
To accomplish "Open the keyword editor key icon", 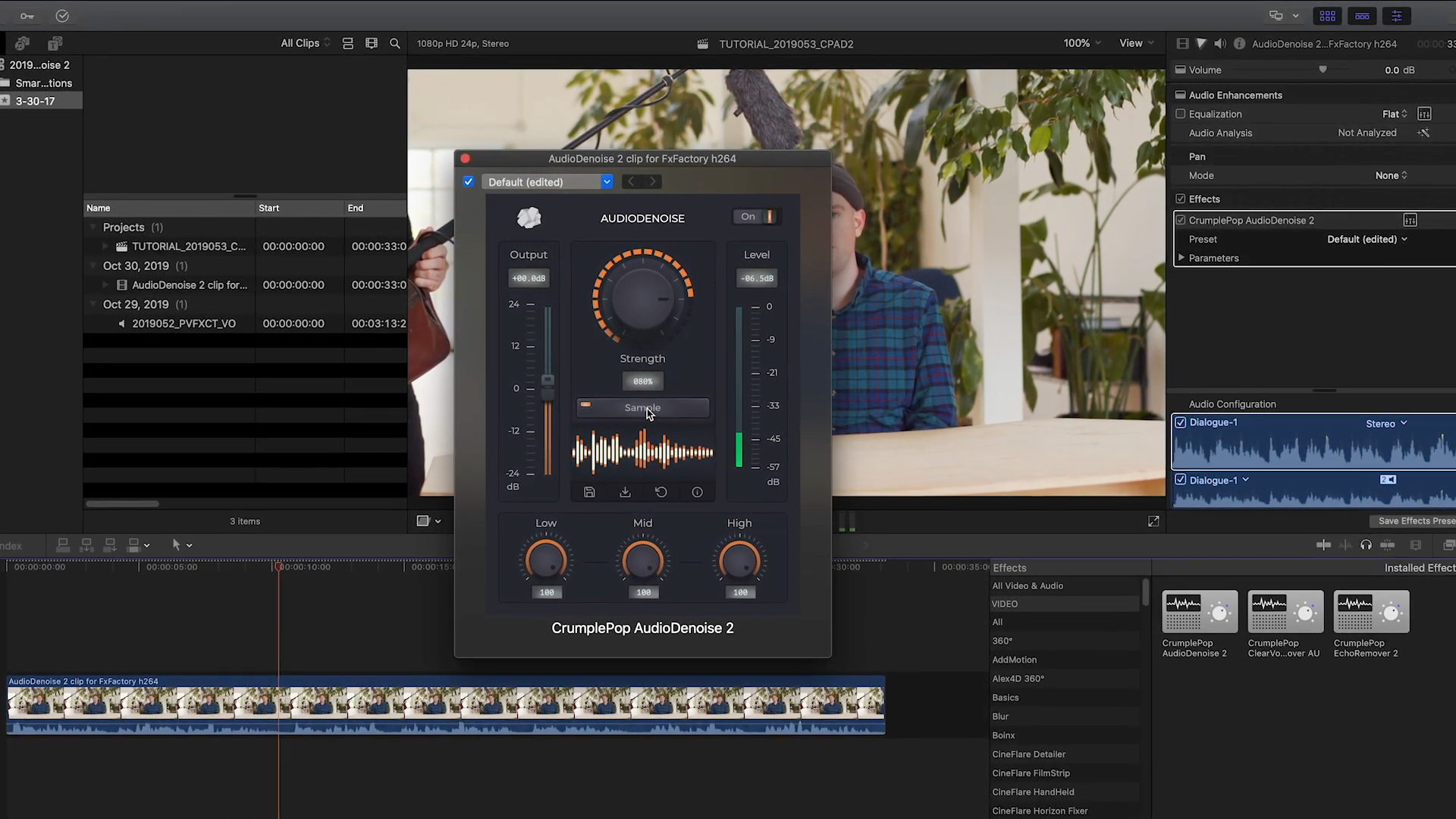I will (x=27, y=15).
